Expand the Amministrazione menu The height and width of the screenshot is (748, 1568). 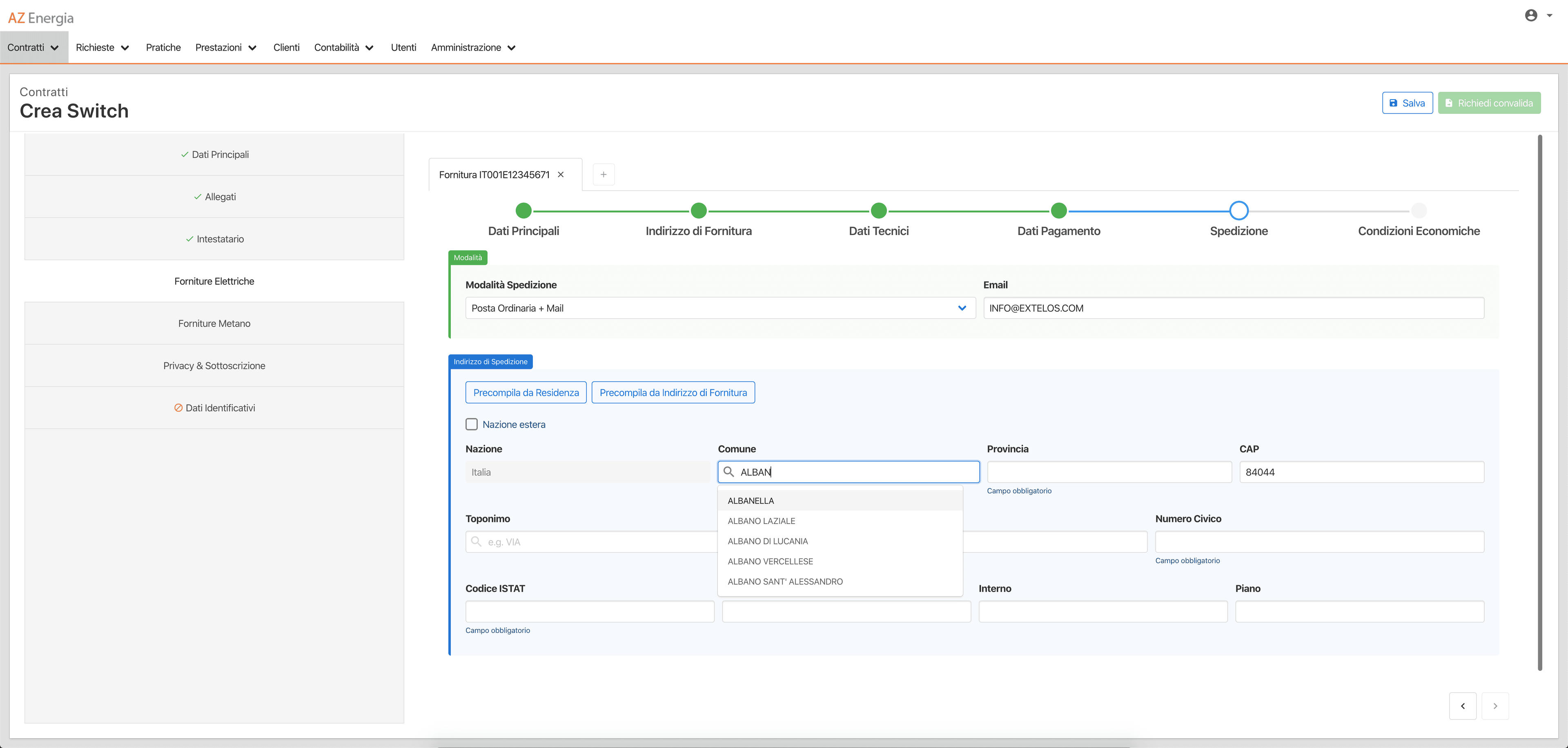[473, 47]
